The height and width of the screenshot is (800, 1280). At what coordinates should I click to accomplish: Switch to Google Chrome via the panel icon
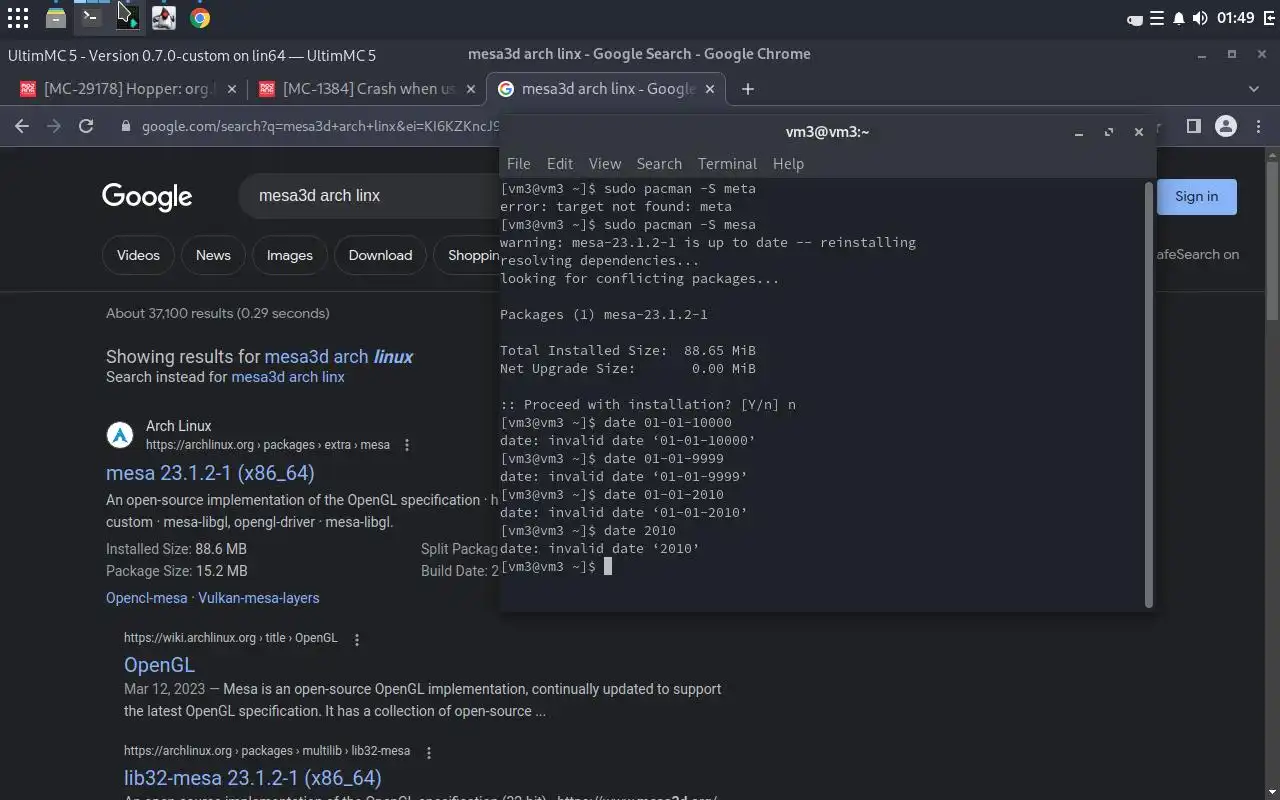pyautogui.click(x=200, y=17)
